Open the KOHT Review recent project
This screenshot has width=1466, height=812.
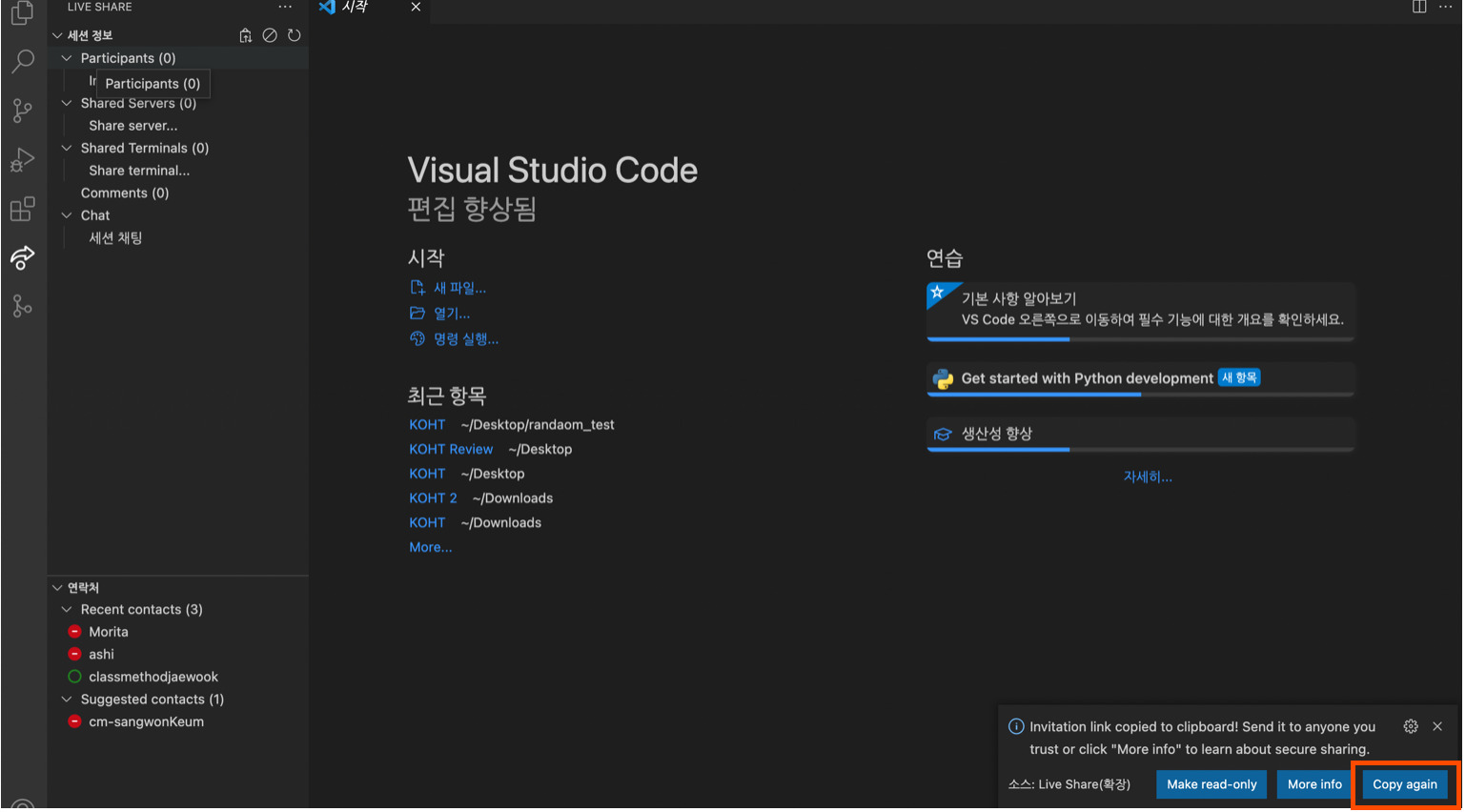(451, 448)
